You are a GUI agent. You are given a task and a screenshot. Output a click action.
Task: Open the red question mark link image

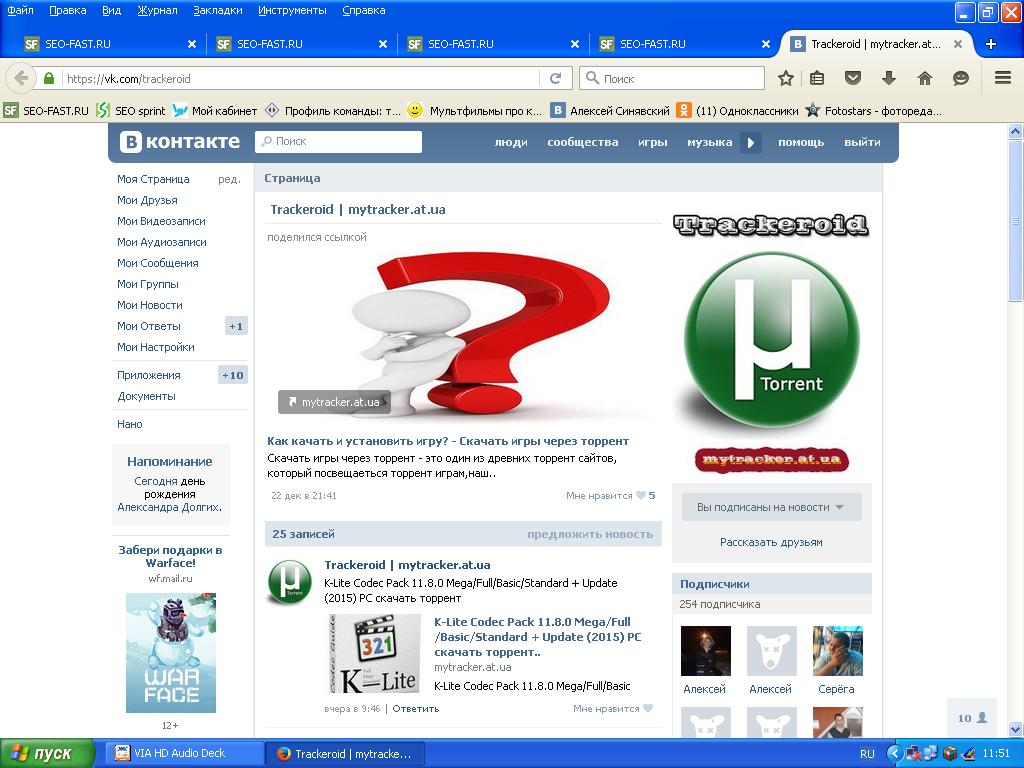[463, 336]
